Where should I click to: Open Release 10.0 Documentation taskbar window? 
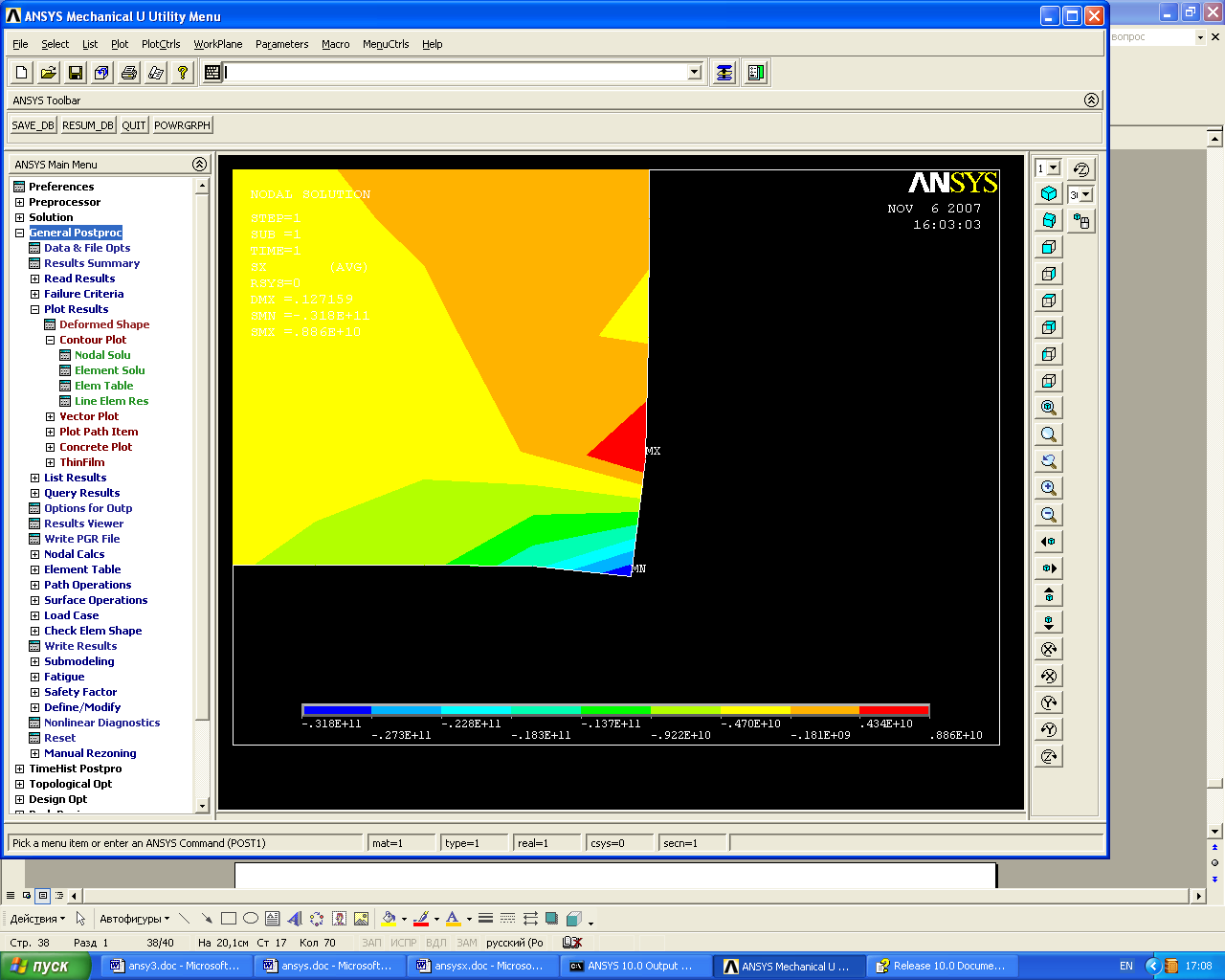click(941, 966)
